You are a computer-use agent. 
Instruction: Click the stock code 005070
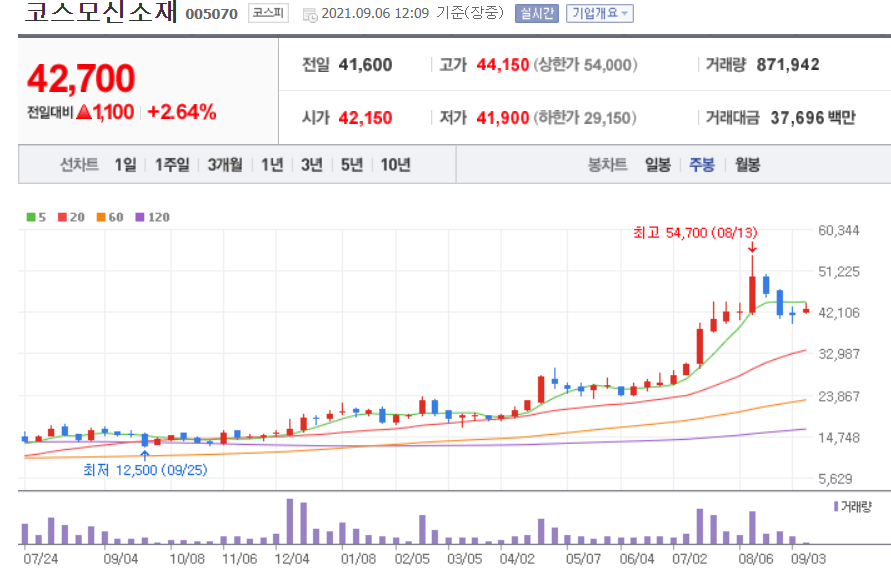(211, 14)
